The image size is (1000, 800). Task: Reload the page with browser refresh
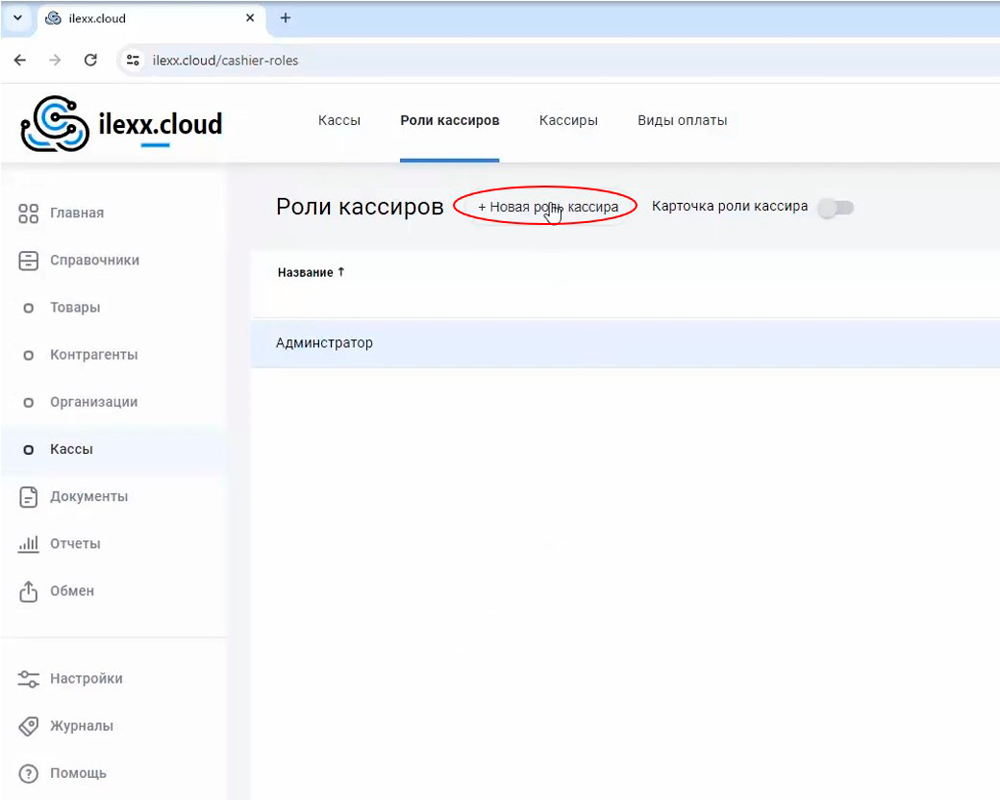pyautogui.click(x=90, y=60)
